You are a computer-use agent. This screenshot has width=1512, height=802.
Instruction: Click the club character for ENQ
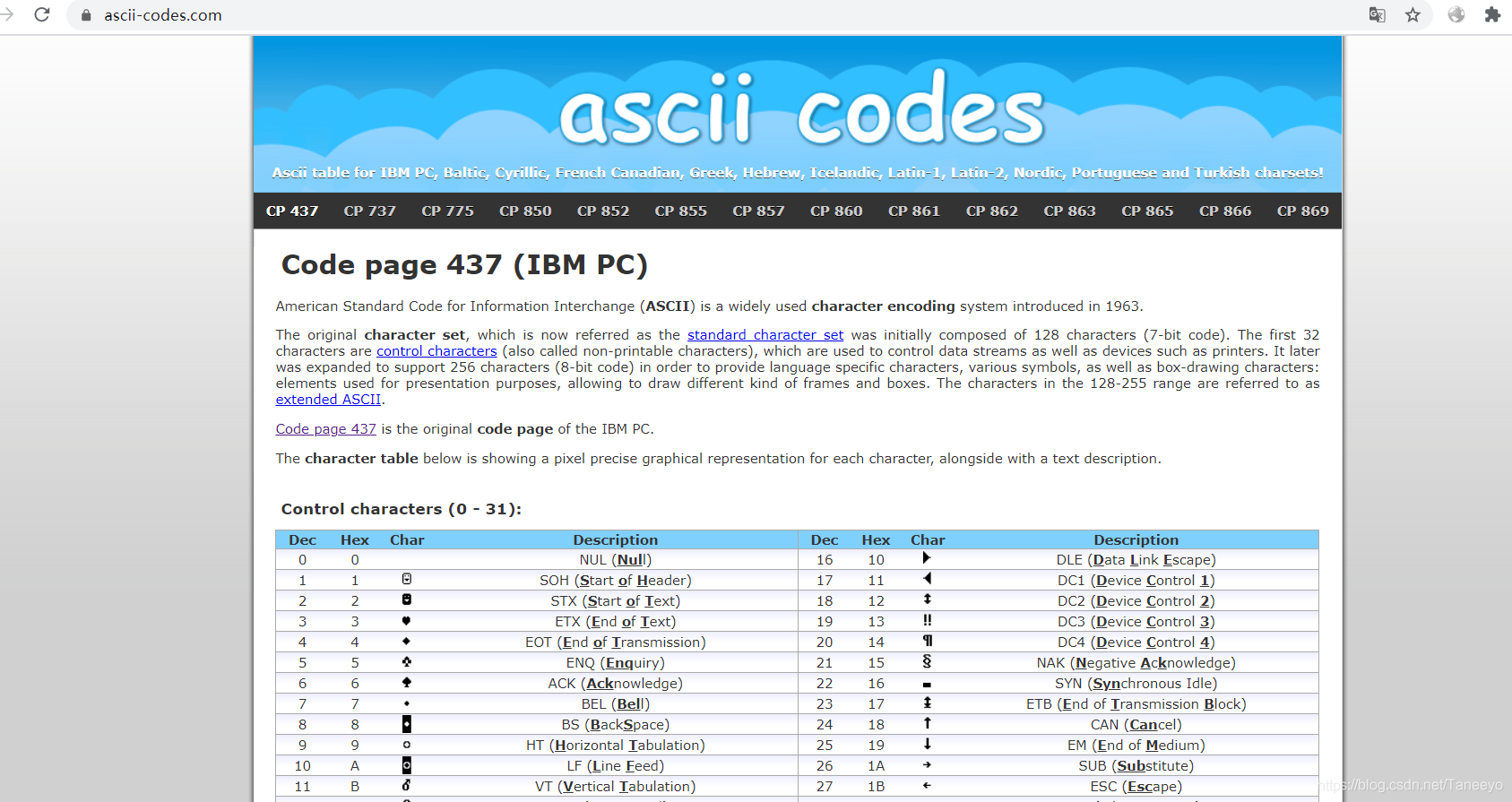coord(407,661)
